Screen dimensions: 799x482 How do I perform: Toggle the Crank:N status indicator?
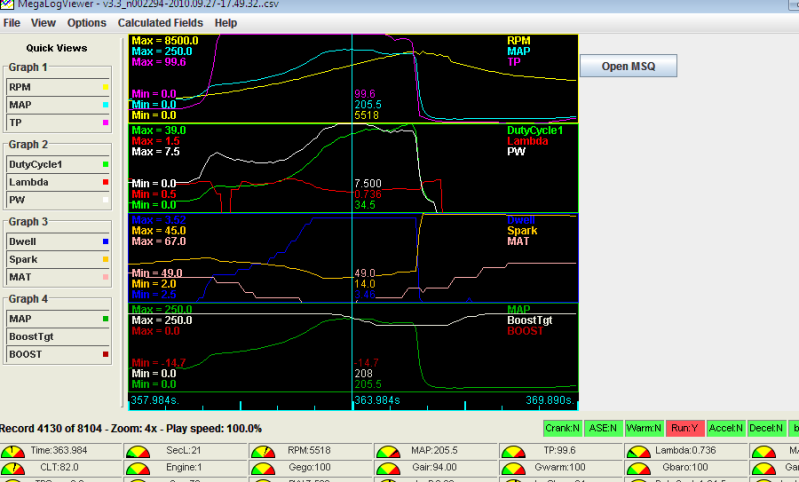(564, 428)
